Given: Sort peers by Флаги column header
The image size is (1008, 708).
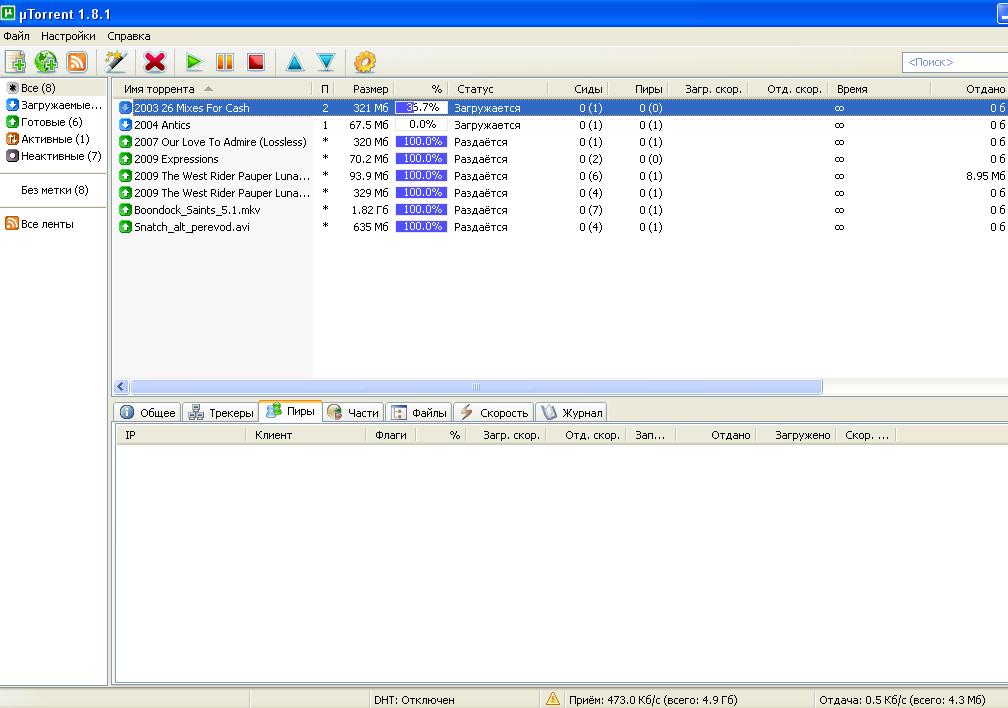Looking at the screenshot, I should 390,435.
